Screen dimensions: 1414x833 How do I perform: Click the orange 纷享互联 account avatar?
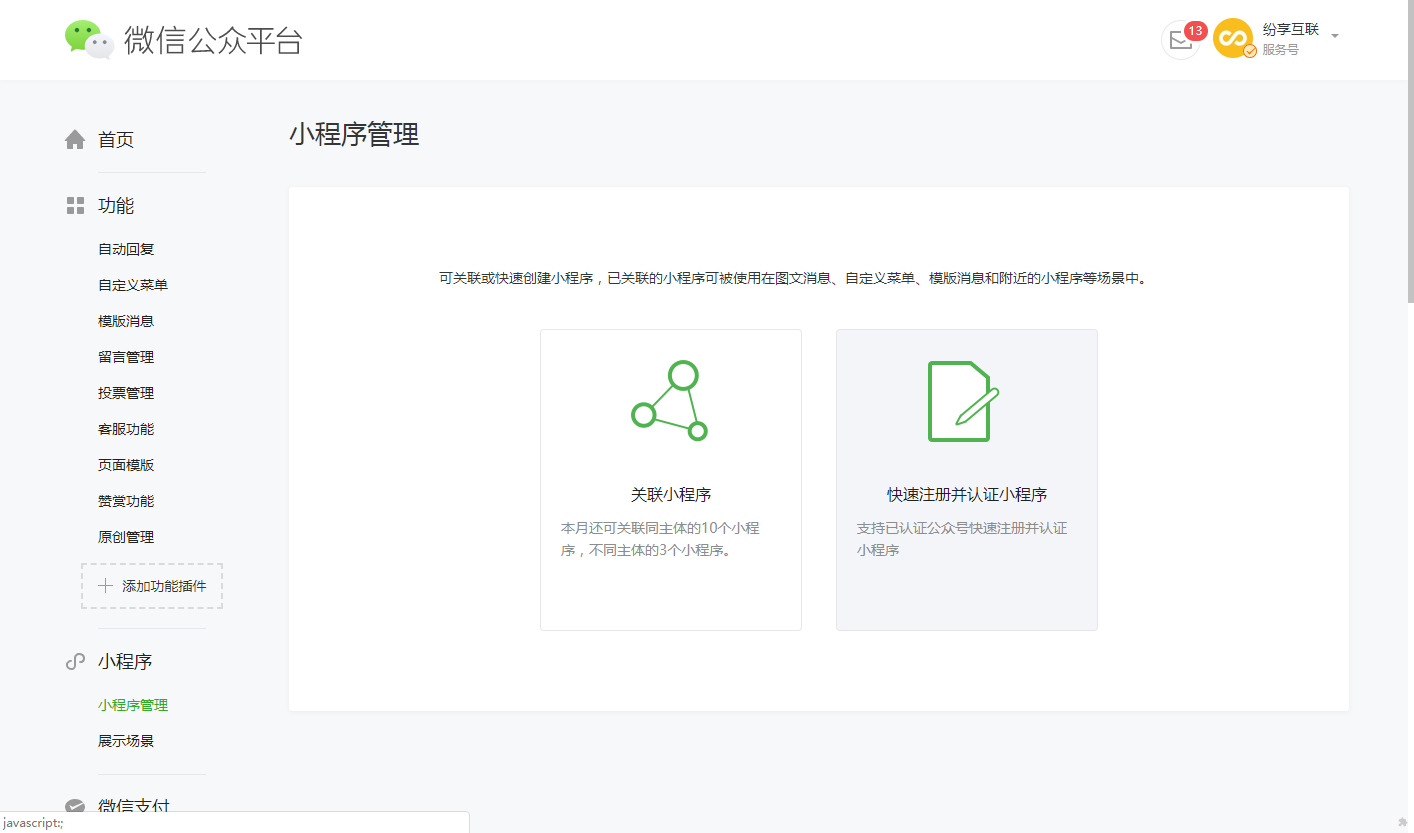1233,39
